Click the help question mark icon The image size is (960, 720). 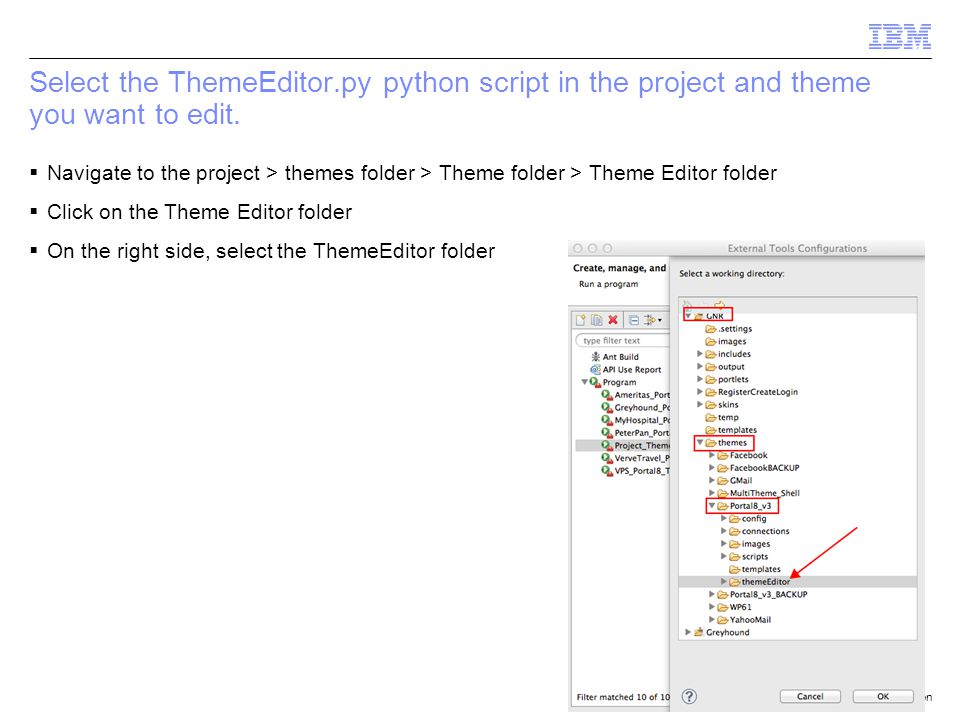coord(689,697)
